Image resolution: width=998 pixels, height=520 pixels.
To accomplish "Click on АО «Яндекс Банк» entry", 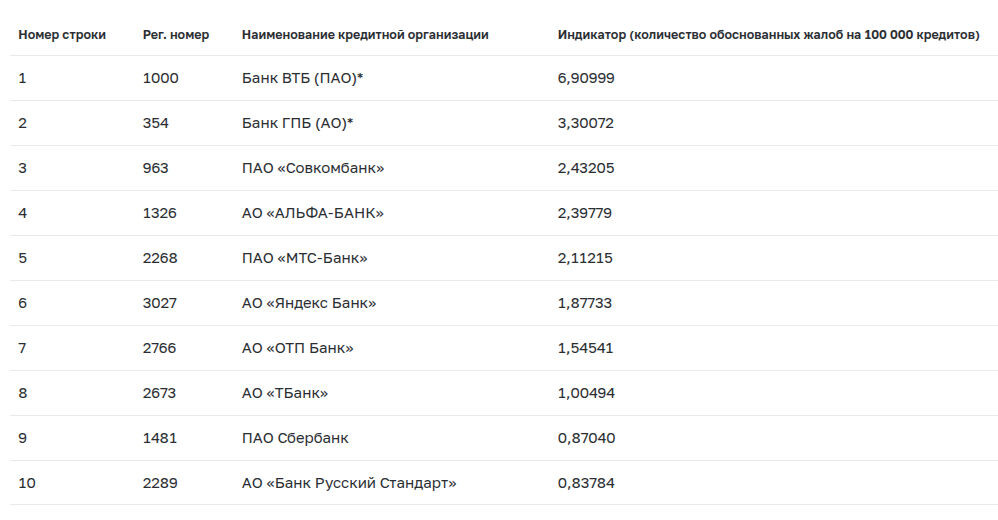I will (309, 303).
